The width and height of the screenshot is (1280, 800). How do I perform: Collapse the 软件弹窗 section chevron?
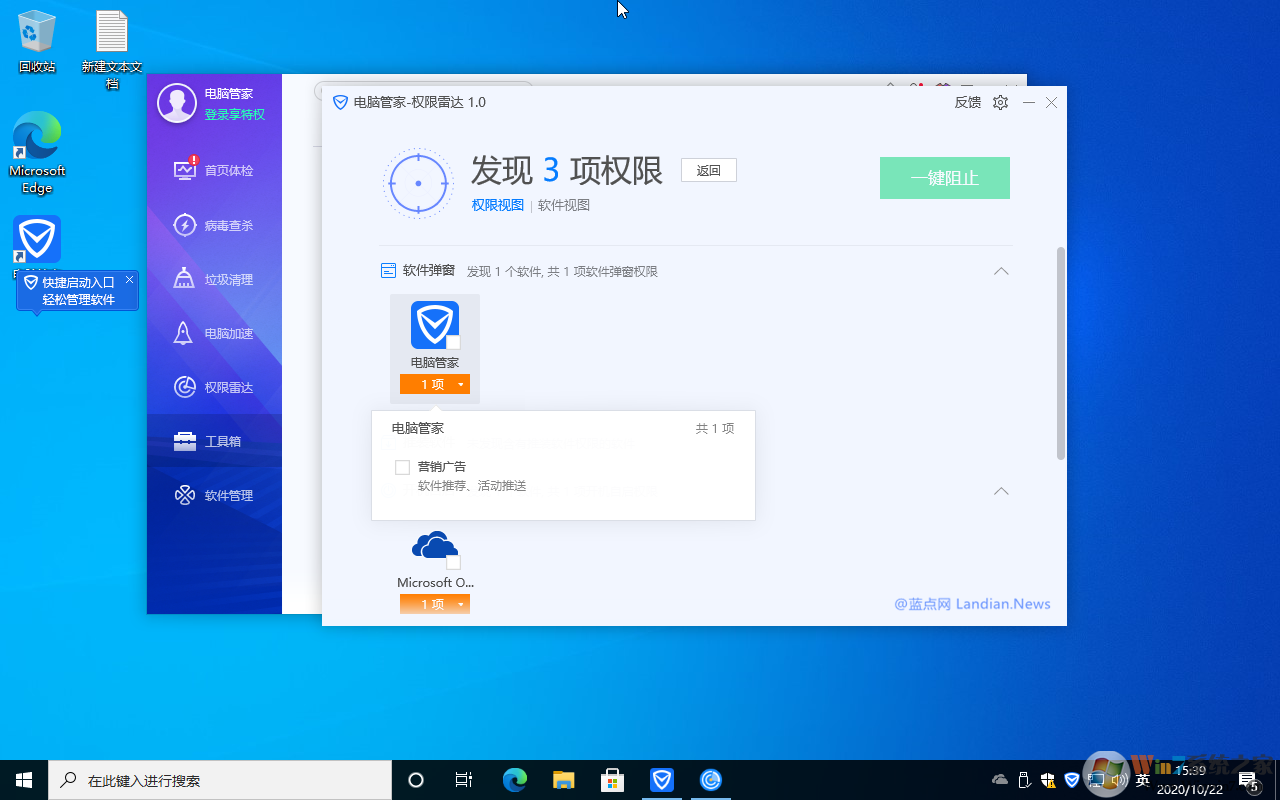[x=1001, y=271]
